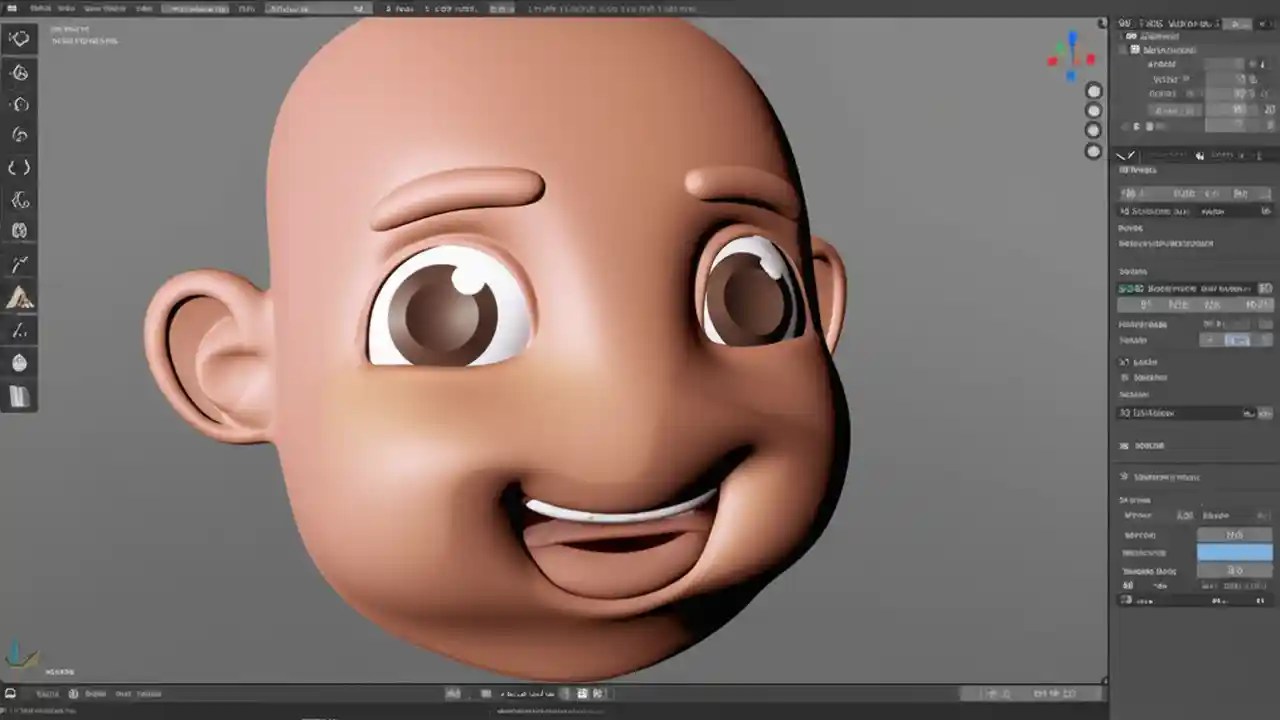Click the mesh data icon beside the head object
The width and height of the screenshot is (1280, 720).
[x=1134, y=49]
